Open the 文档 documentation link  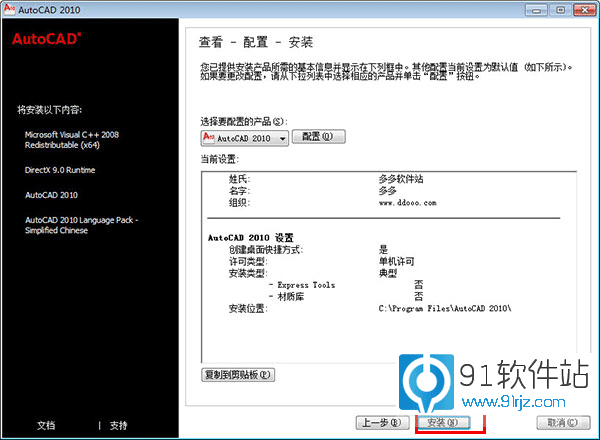pyautogui.click(x=46, y=425)
